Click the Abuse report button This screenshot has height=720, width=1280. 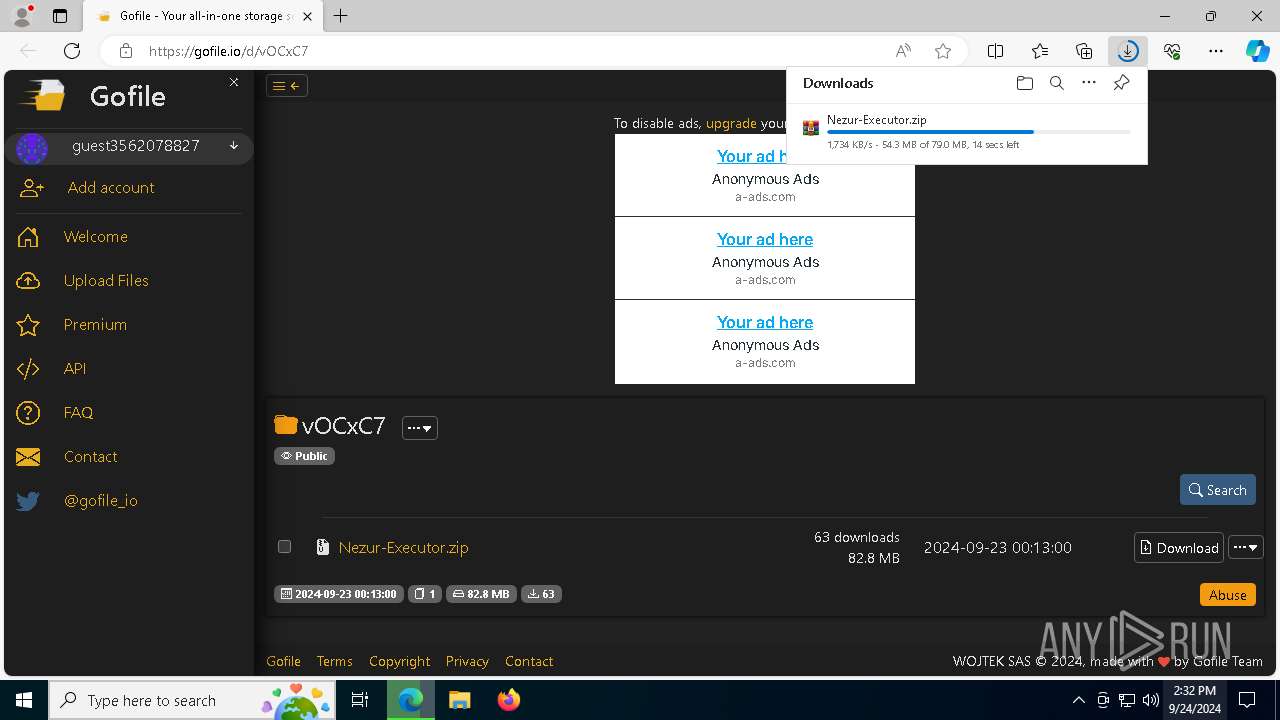click(1227, 594)
